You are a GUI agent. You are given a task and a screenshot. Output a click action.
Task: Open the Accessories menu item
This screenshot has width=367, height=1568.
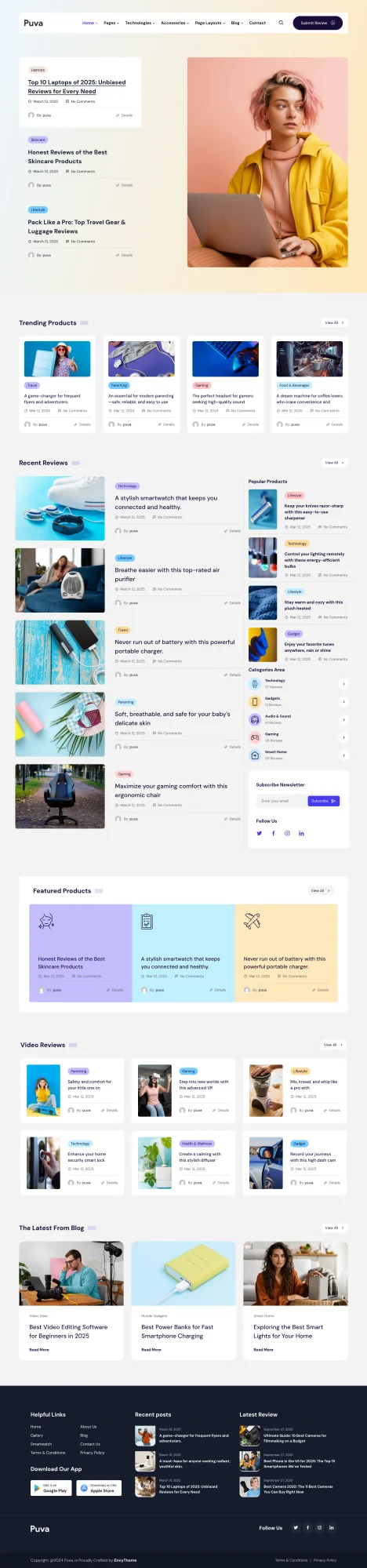[175, 23]
